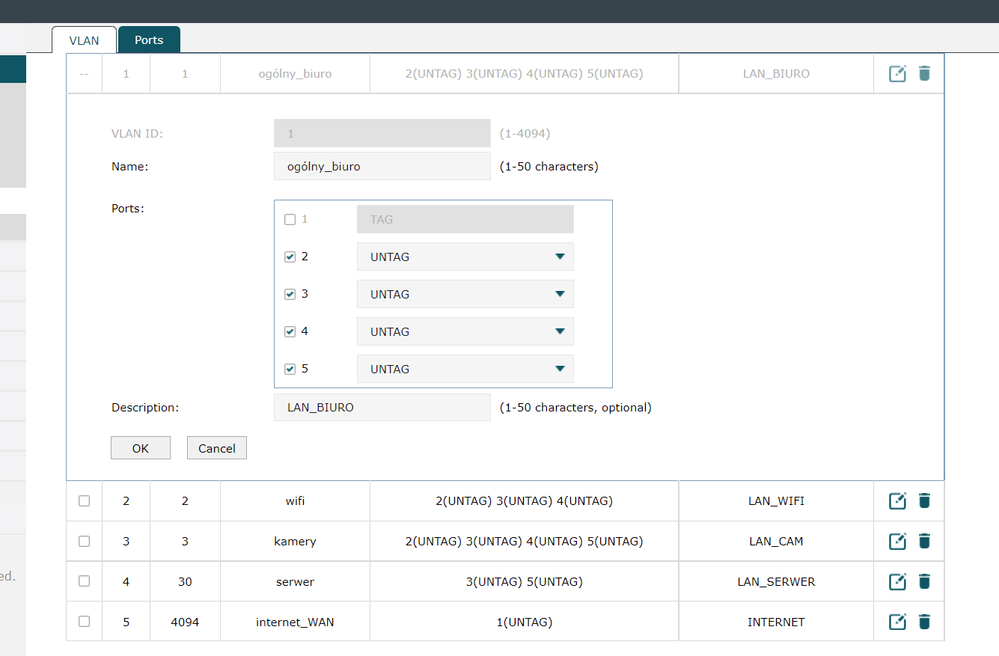Edit the serwer VLAN entry

(897, 581)
